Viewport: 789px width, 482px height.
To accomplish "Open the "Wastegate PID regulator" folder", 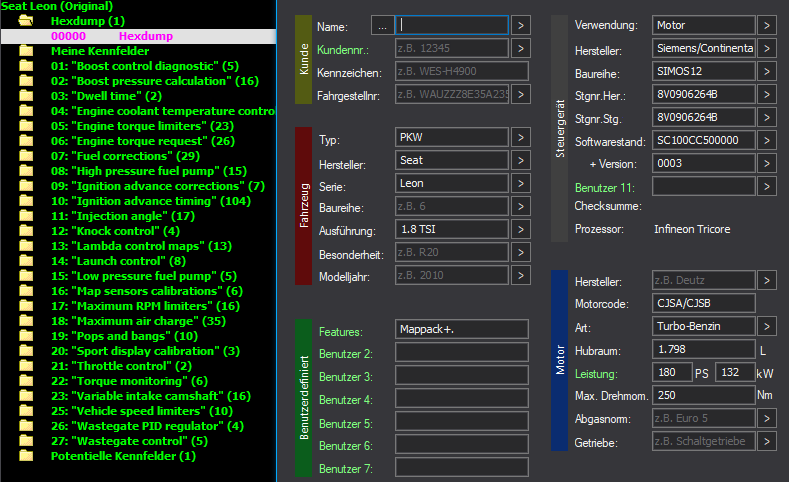I will [x=147, y=426].
